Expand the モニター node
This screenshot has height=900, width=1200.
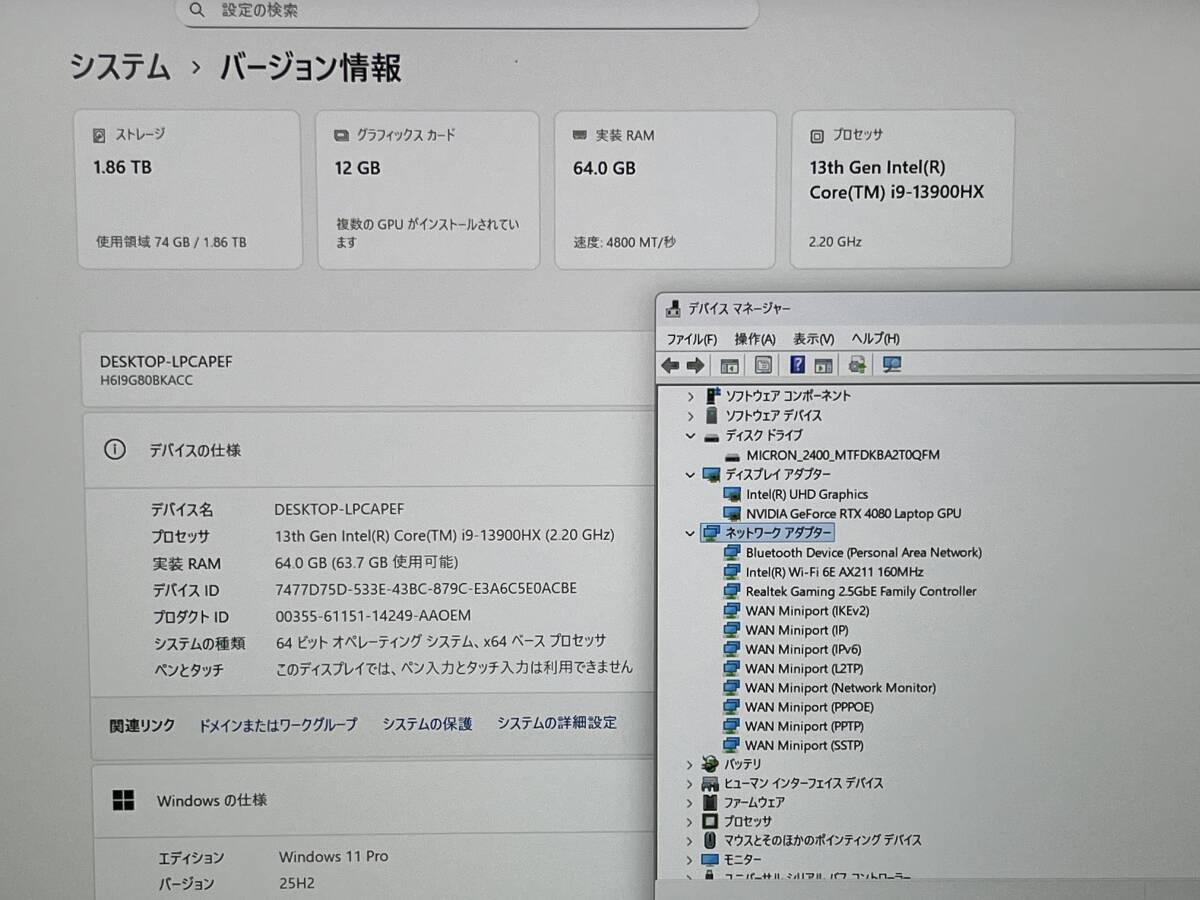[689, 860]
